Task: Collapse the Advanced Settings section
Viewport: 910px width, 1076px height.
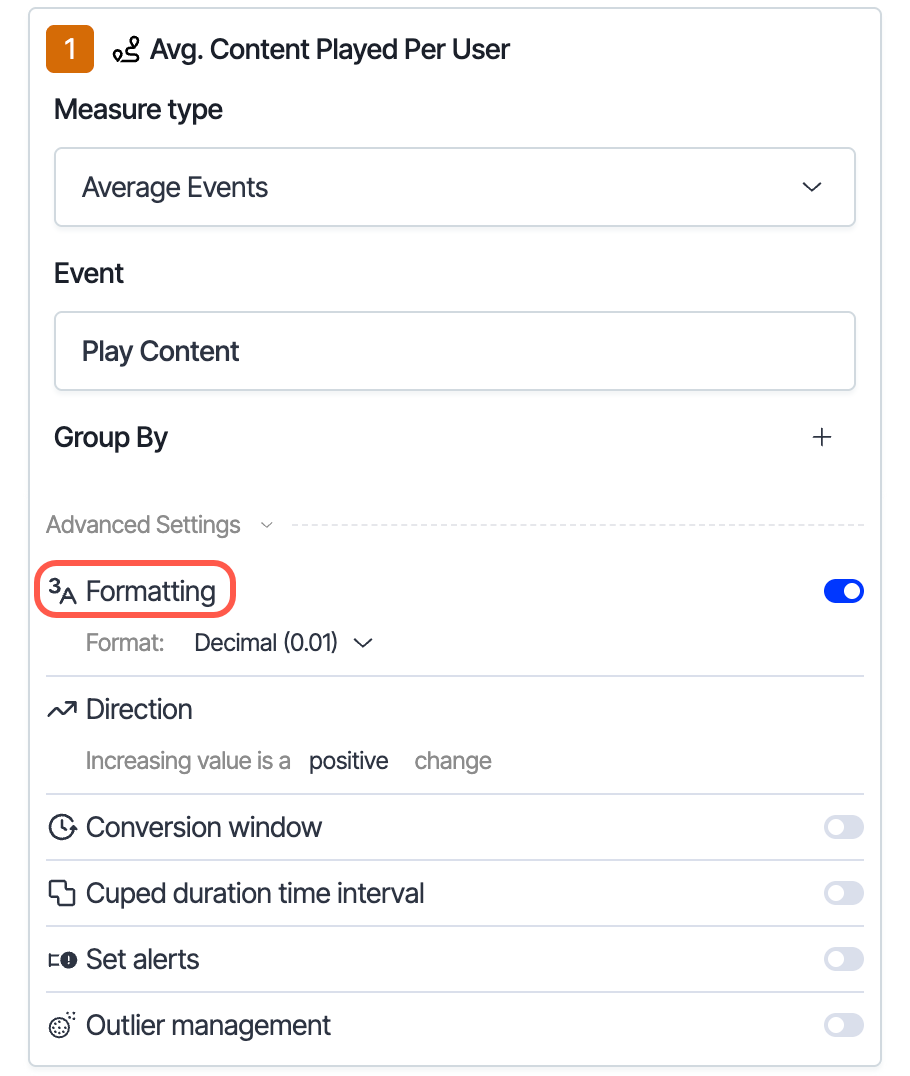Action: (x=266, y=524)
